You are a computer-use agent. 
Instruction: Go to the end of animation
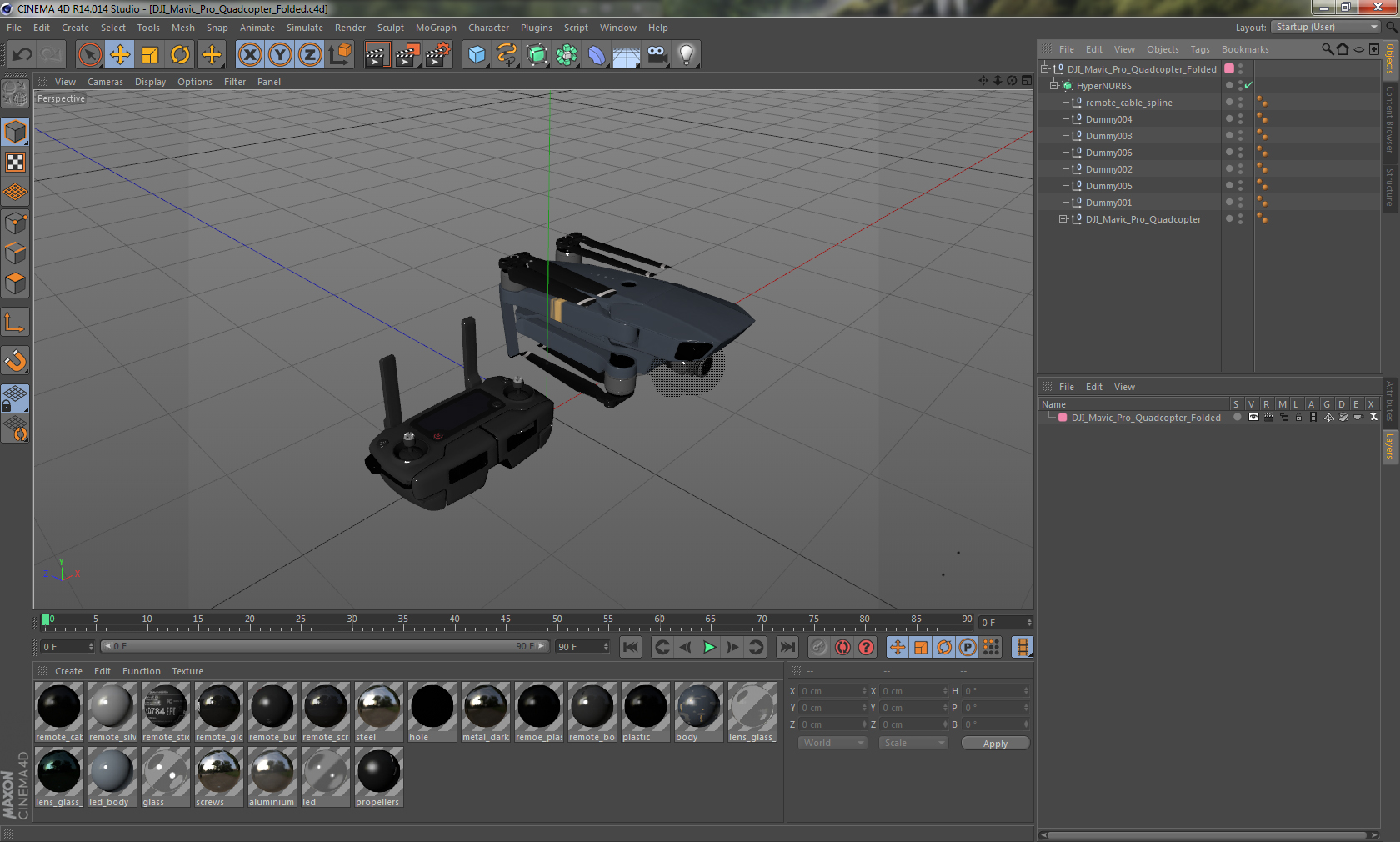(787, 647)
